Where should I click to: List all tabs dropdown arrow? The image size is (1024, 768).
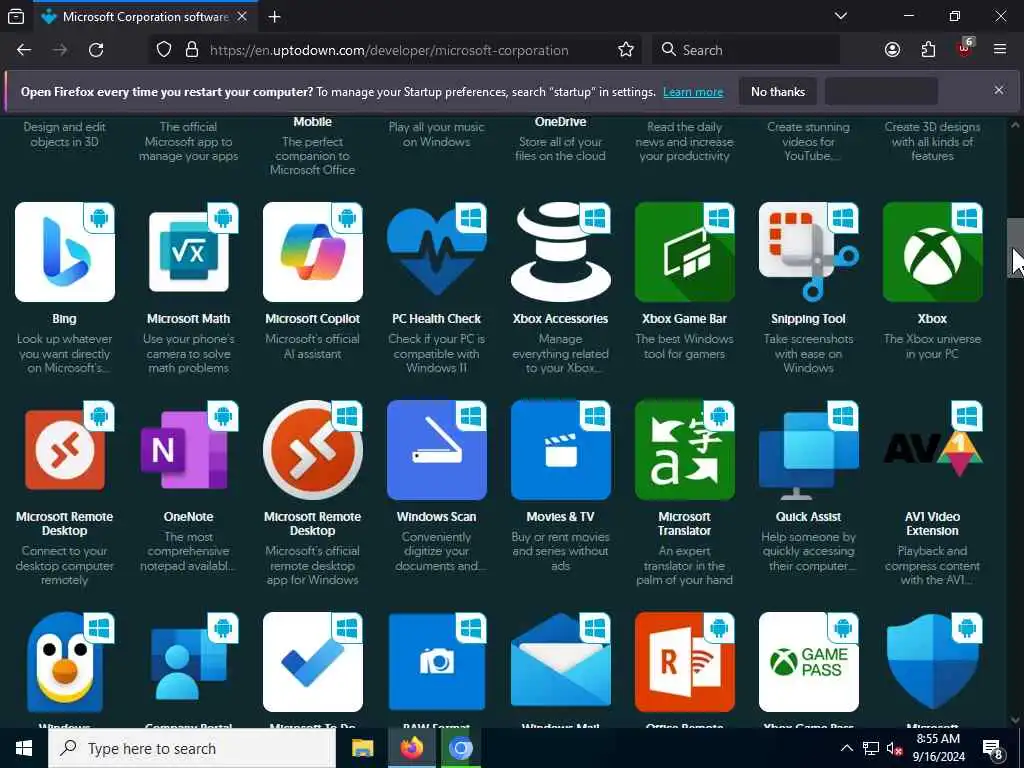[841, 16]
